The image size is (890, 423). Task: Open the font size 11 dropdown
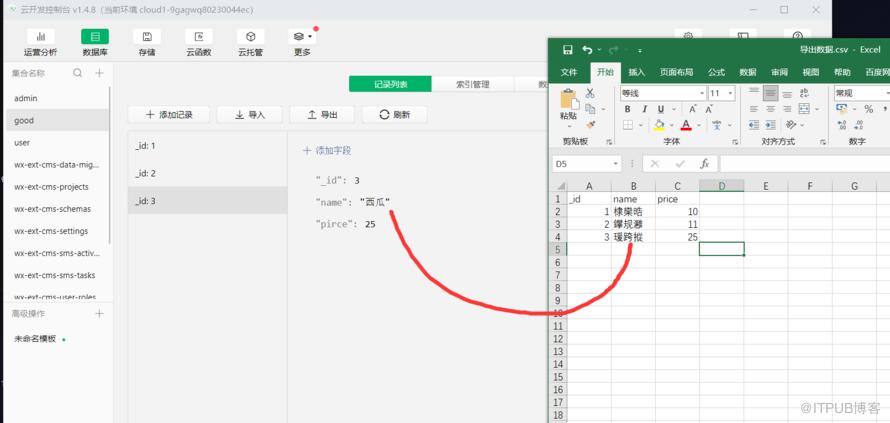(731, 93)
